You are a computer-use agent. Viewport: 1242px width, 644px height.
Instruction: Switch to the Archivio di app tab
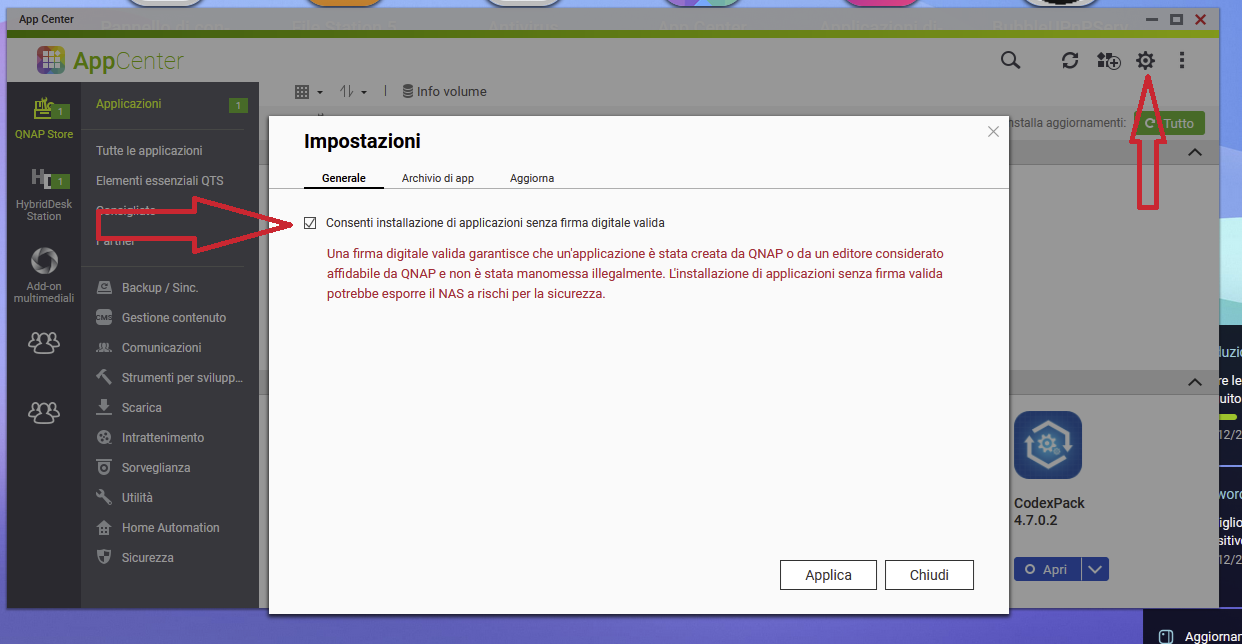[x=438, y=178]
